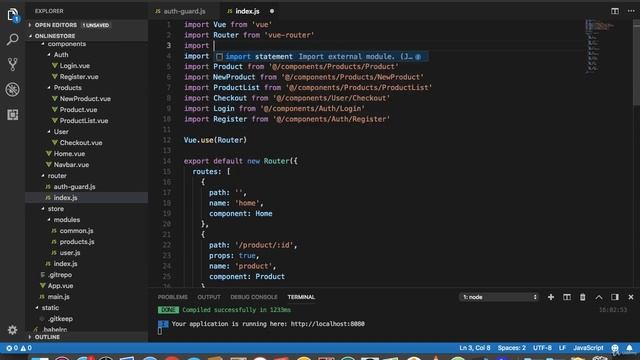Viewport: 640px width, 360px height.
Task: Collapse the router folder
Action: click(57, 176)
